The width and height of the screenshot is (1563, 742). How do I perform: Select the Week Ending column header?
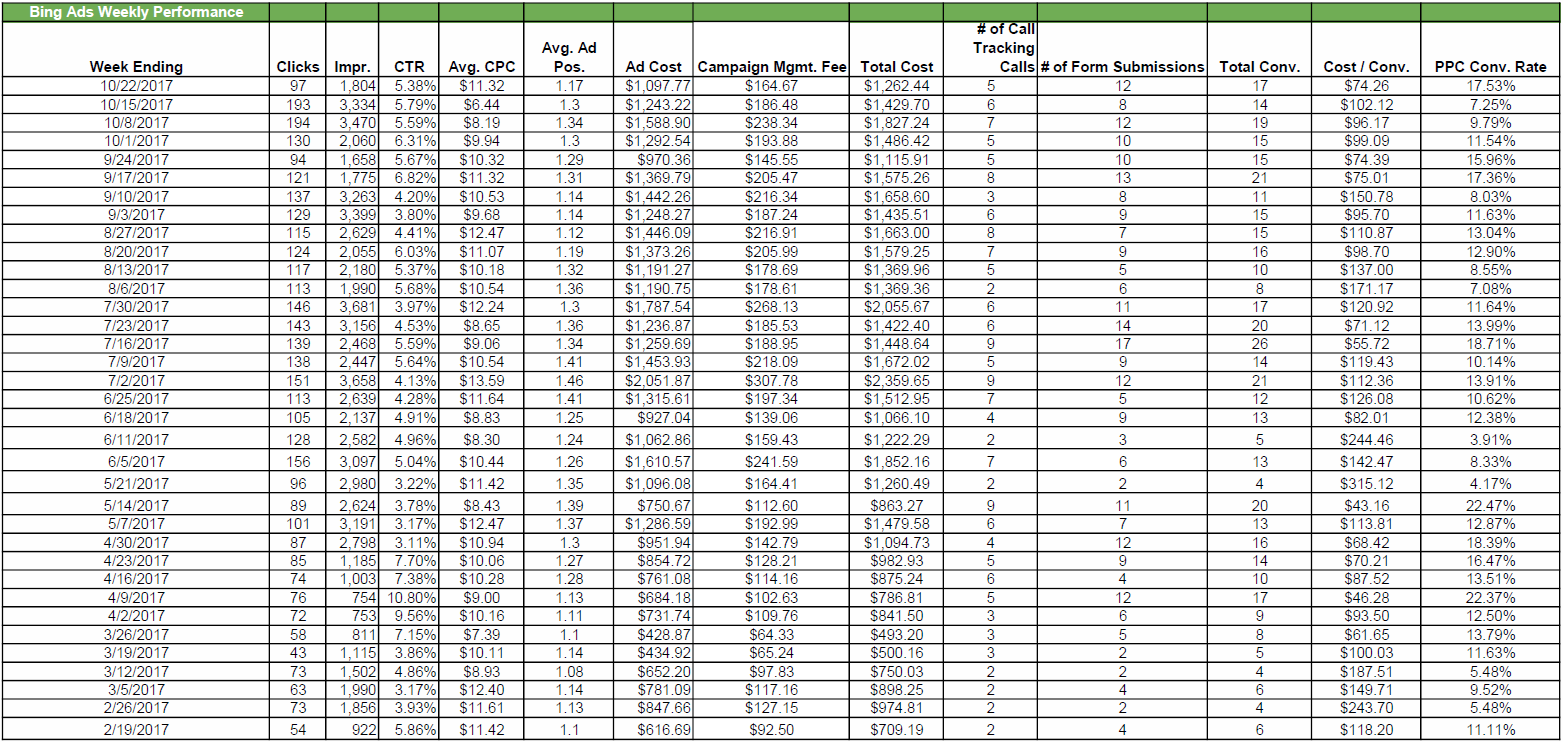(x=136, y=67)
